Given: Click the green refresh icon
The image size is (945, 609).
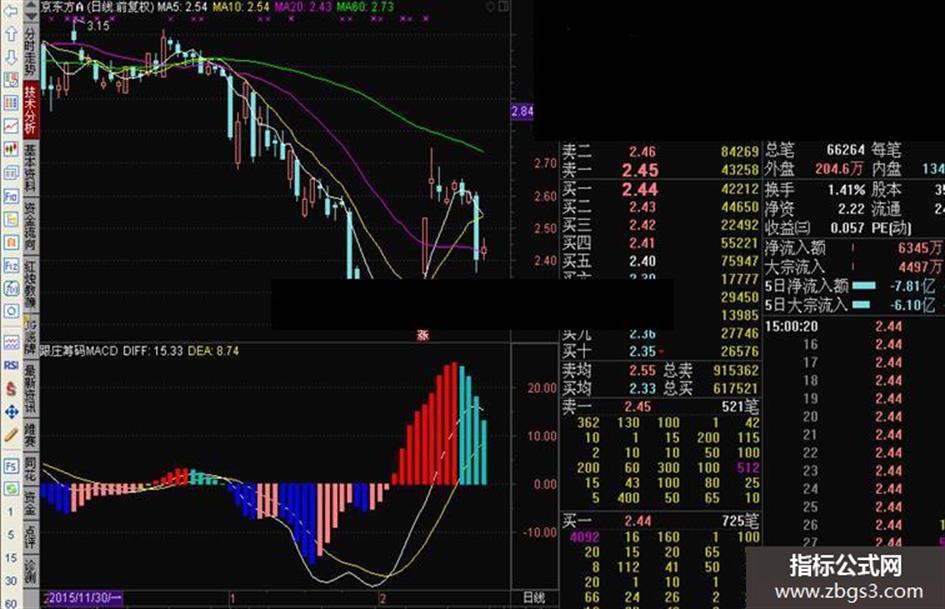Looking at the screenshot, I should (x=11, y=489).
